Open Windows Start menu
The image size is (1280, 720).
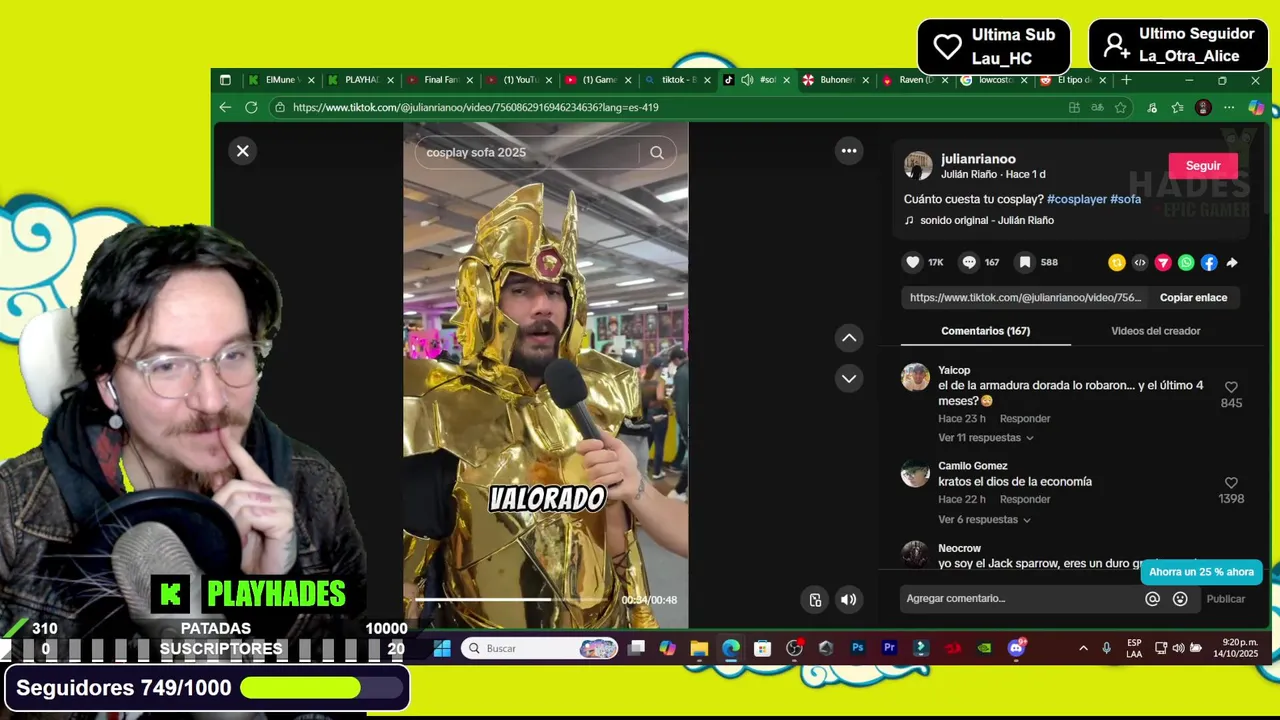tap(442, 648)
